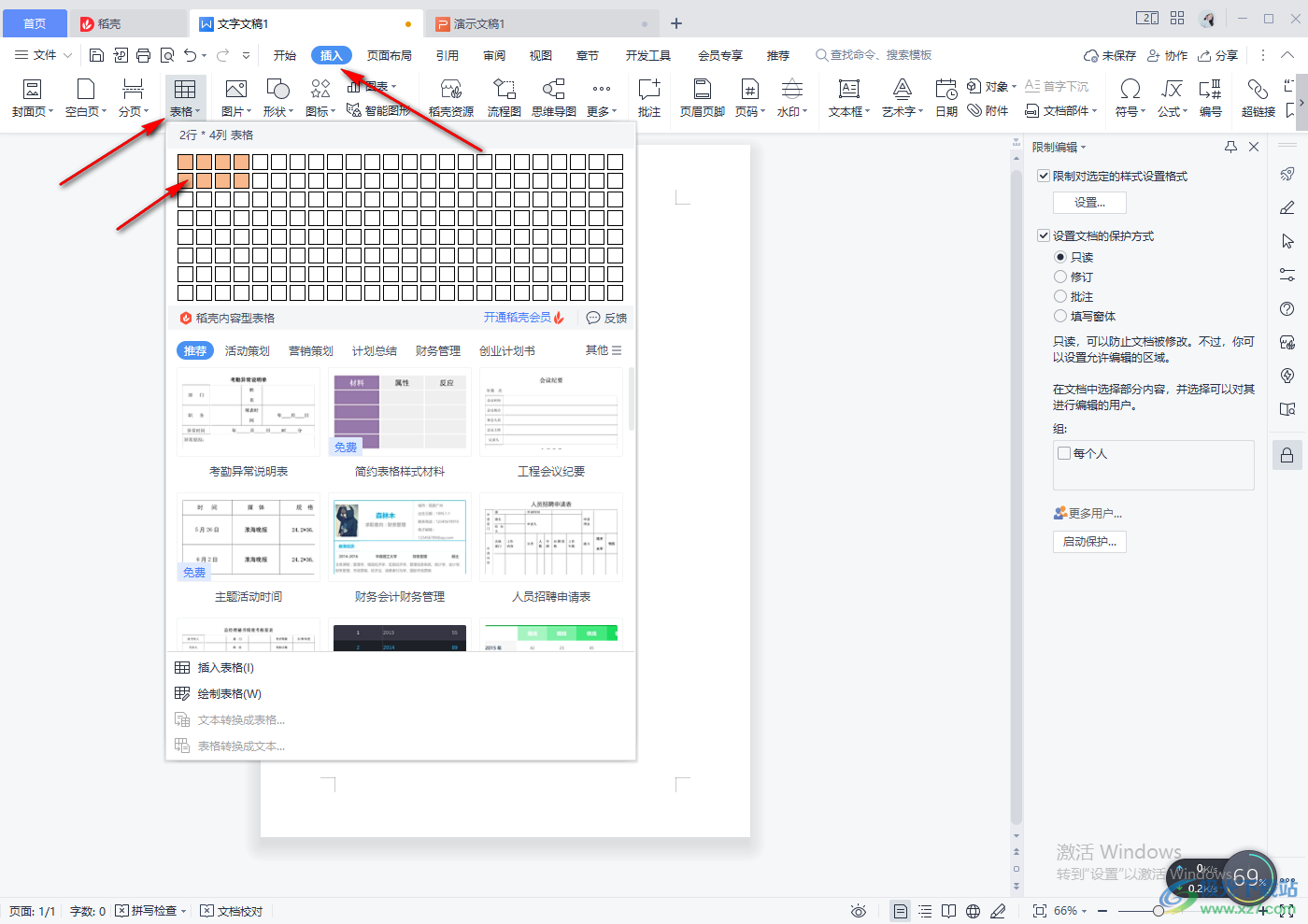This screenshot has height=924, width=1308.
Task: Click the 页码 page number icon
Action: pos(749,89)
